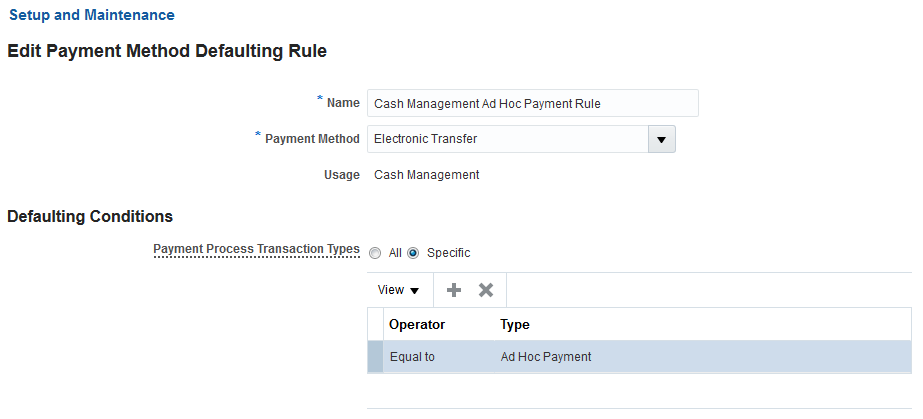Image resolution: width=923 pixels, height=419 pixels.
Task: Click into the Name input field
Action: coord(532,103)
